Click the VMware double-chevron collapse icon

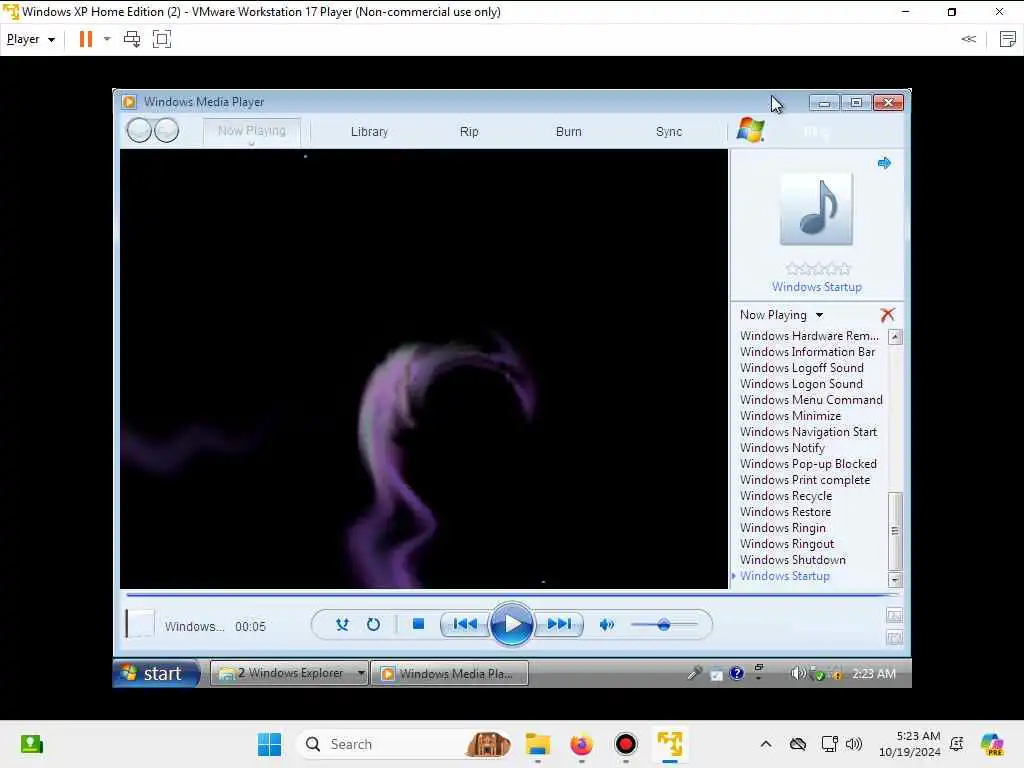968,39
